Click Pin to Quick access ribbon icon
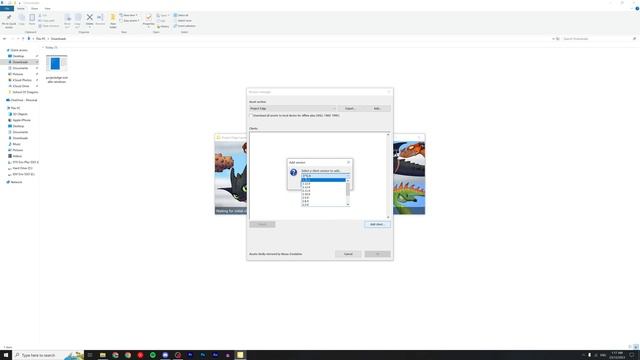The image size is (640, 360). (9, 21)
